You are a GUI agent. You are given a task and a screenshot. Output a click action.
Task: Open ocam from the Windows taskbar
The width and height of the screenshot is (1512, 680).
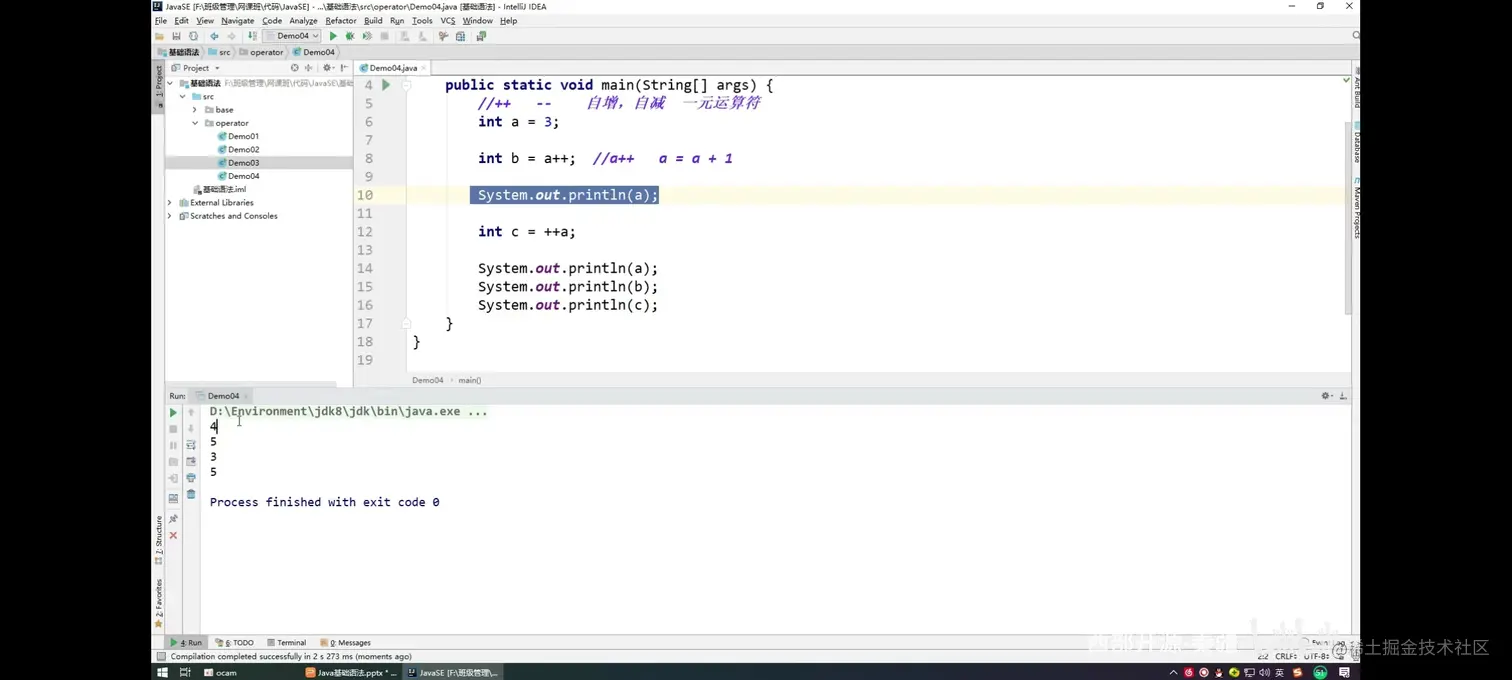click(x=225, y=672)
